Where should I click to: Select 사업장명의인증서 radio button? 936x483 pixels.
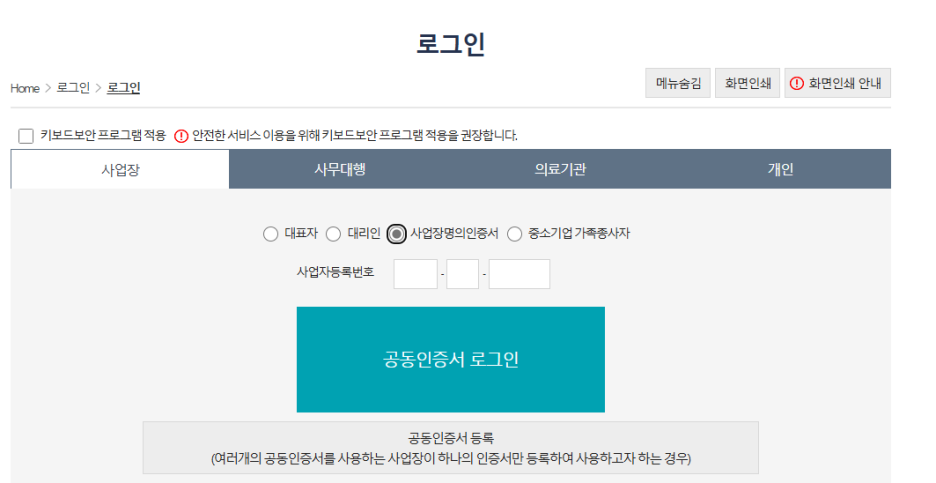point(396,234)
